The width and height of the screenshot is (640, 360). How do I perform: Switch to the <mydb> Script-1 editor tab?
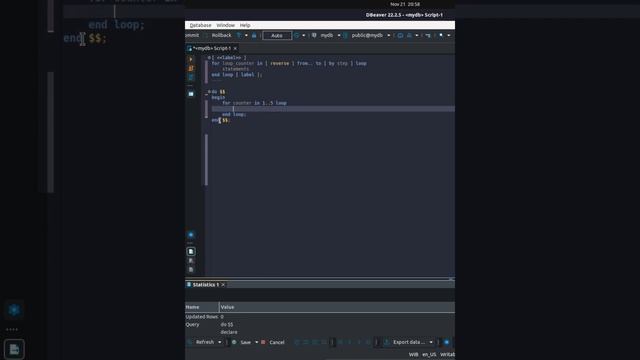(x=211, y=48)
